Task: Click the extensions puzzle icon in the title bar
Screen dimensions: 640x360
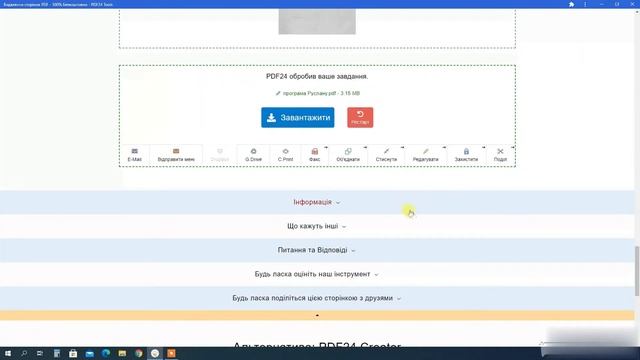Action: (571, 4)
